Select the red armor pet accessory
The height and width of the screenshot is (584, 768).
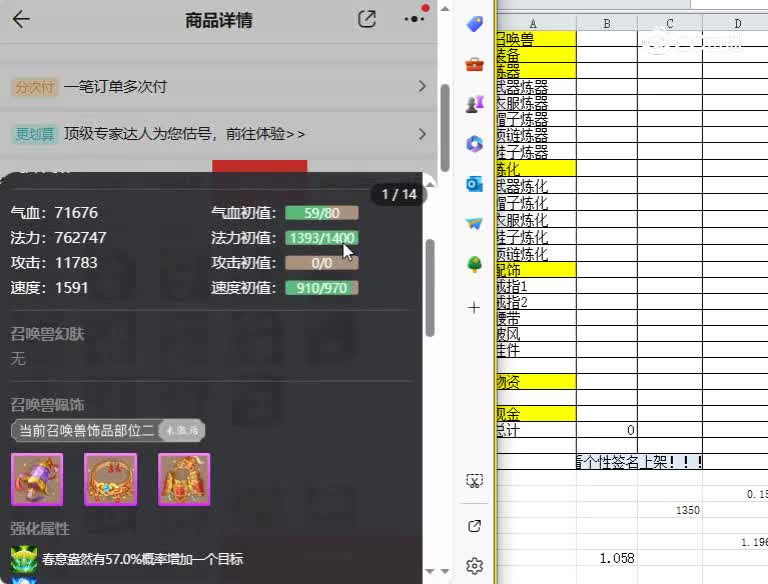pyautogui.click(x=184, y=479)
